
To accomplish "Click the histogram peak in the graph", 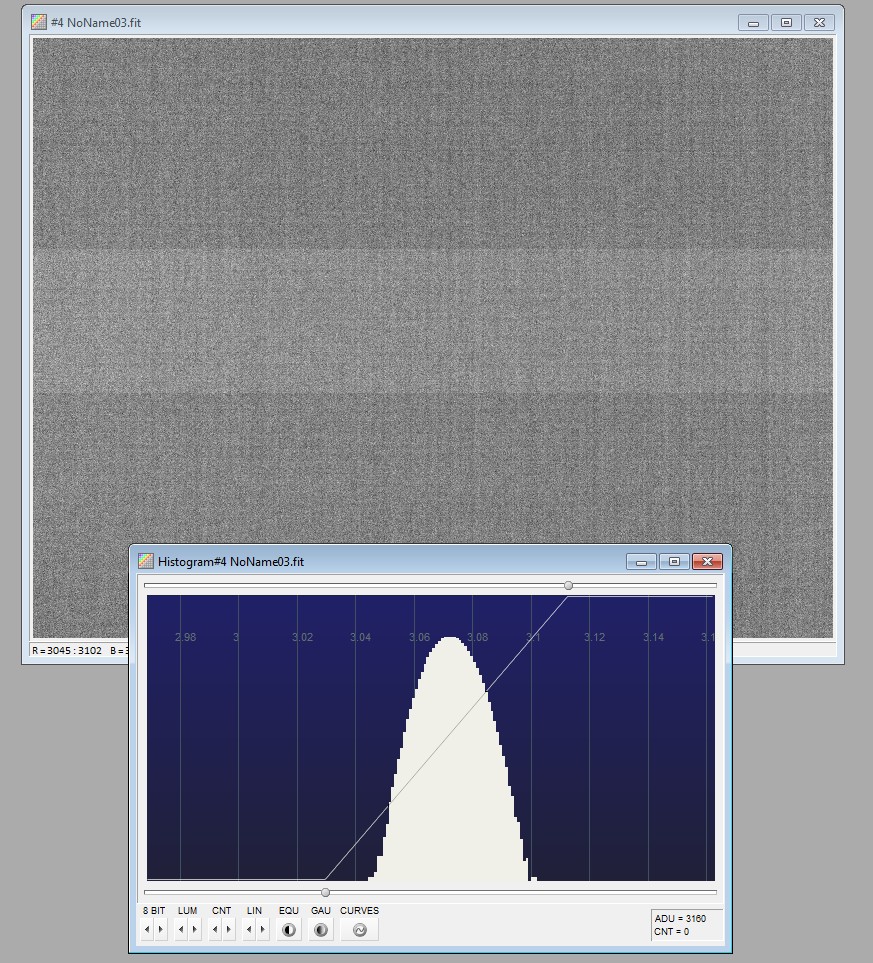I will click(x=451, y=640).
